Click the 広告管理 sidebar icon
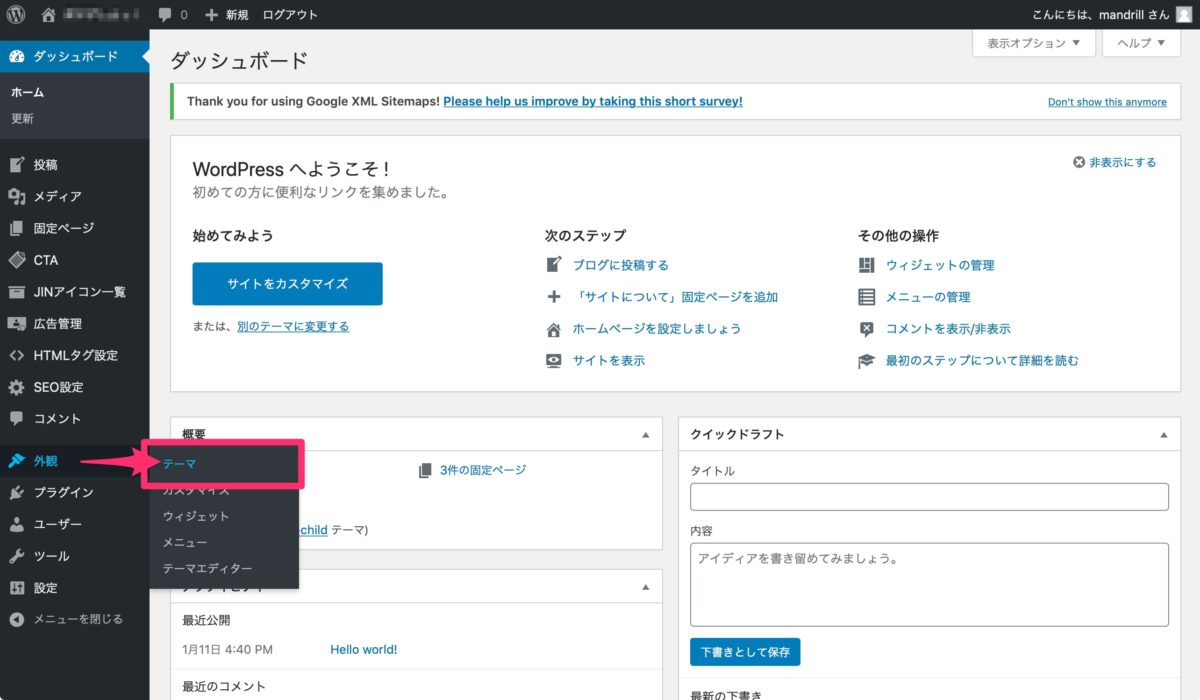This screenshot has height=700, width=1200. (17, 324)
